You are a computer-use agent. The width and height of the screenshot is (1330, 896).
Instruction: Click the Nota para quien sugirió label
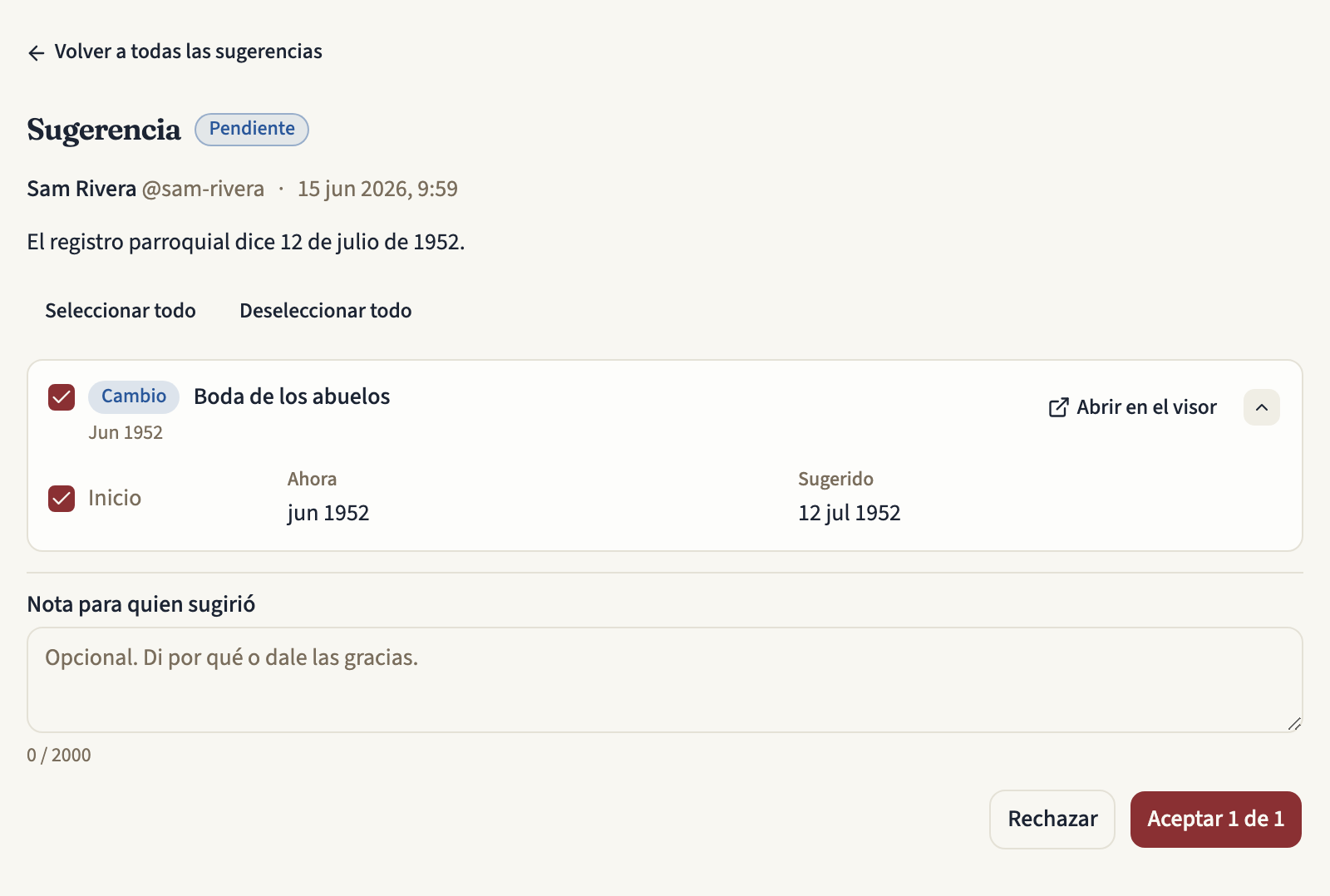tap(141, 604)
